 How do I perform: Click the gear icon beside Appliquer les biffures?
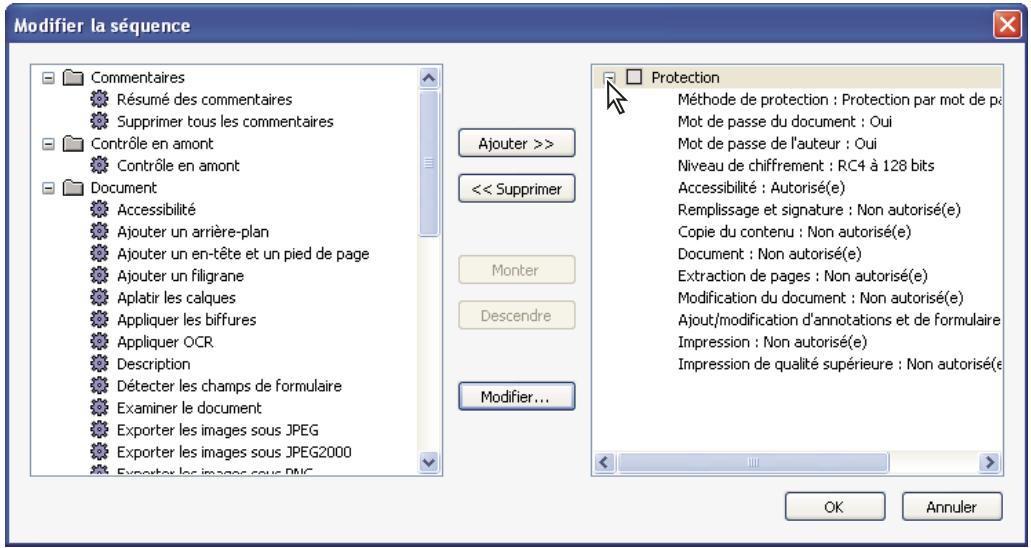(x=99, y=320)
